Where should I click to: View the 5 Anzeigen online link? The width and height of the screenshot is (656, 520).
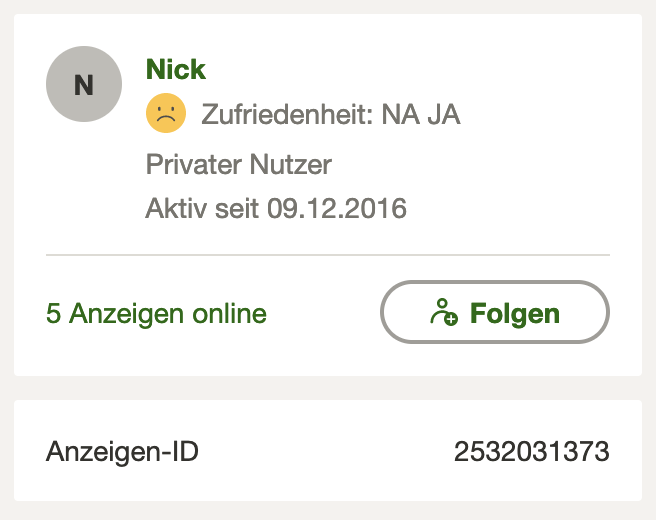(156, 314)
